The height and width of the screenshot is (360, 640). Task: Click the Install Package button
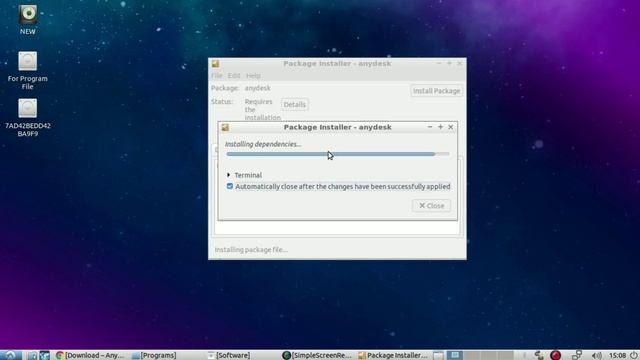coord(436,91)
